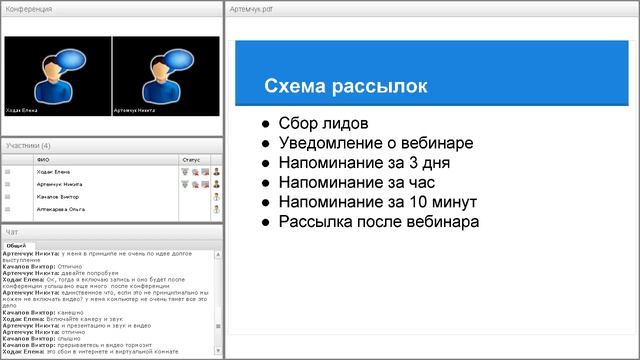This screenshot has width=640, height=360.
Task: Click chat message 'и презентацию и звук и видео'
Action: pyautogui.click(x=106, y=325)
